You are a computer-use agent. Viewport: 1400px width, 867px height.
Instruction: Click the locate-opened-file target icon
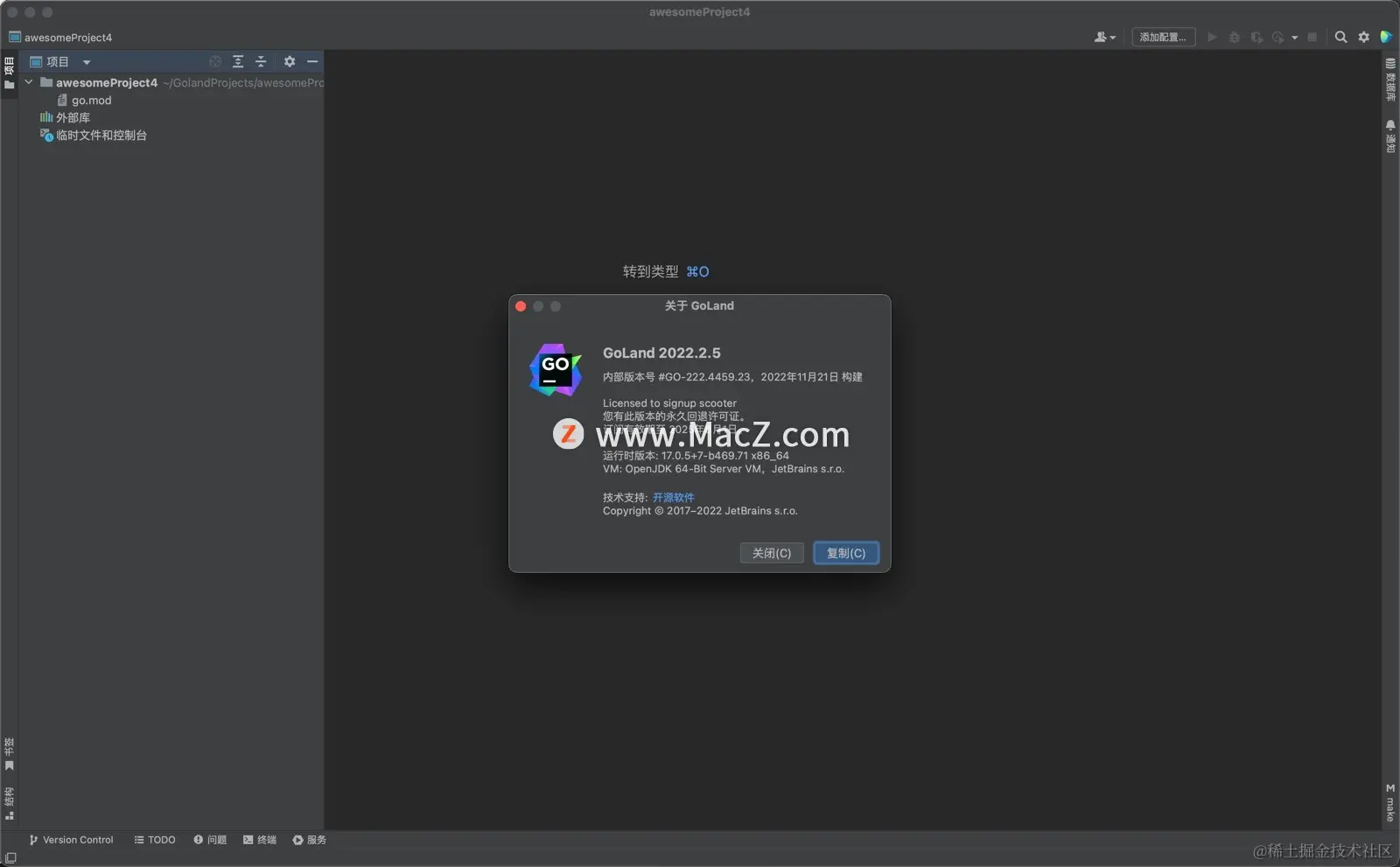pyautogui.click(x=215, y=61)
